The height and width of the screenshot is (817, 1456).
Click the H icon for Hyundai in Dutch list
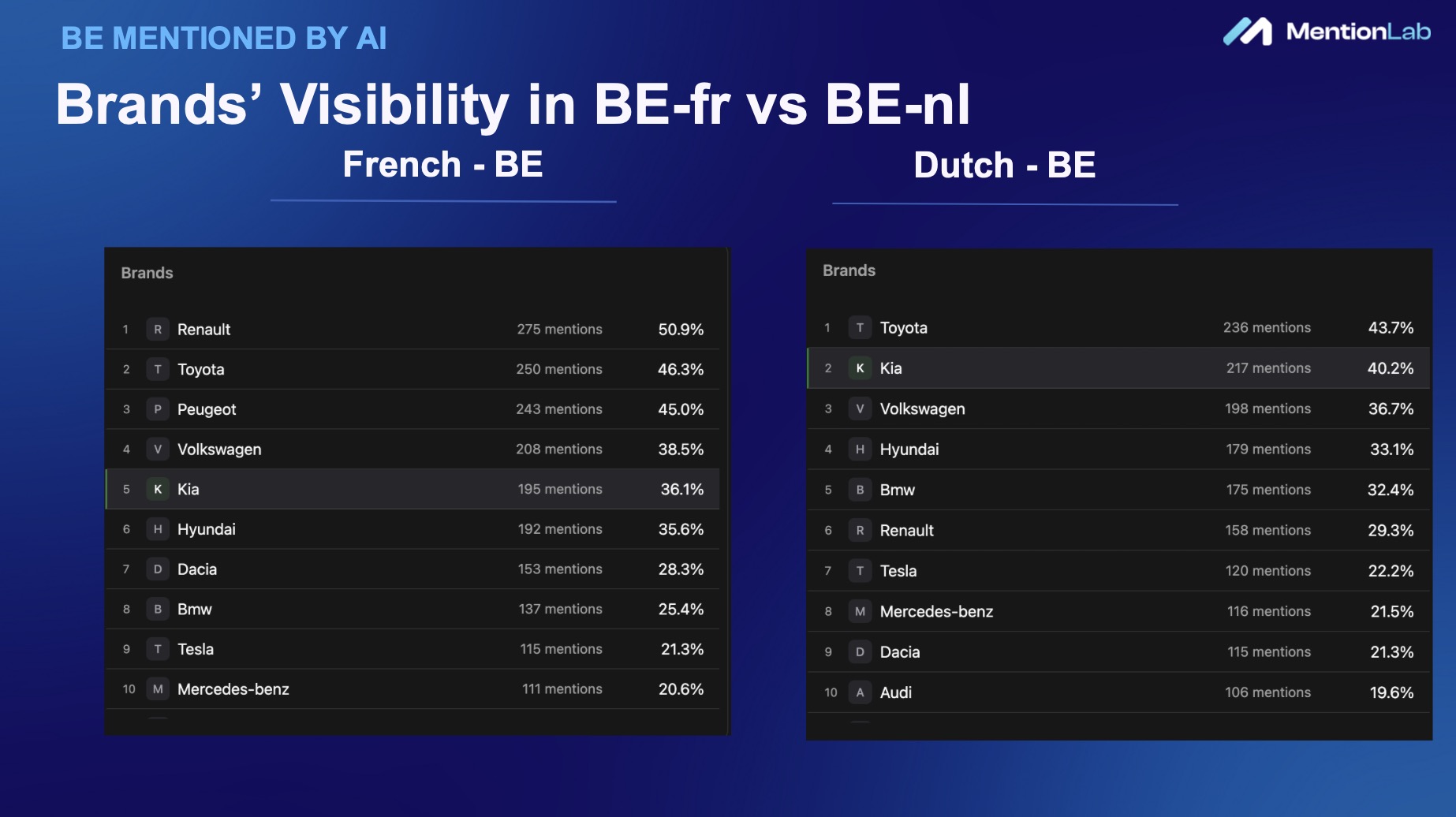[x=860, y=450]
